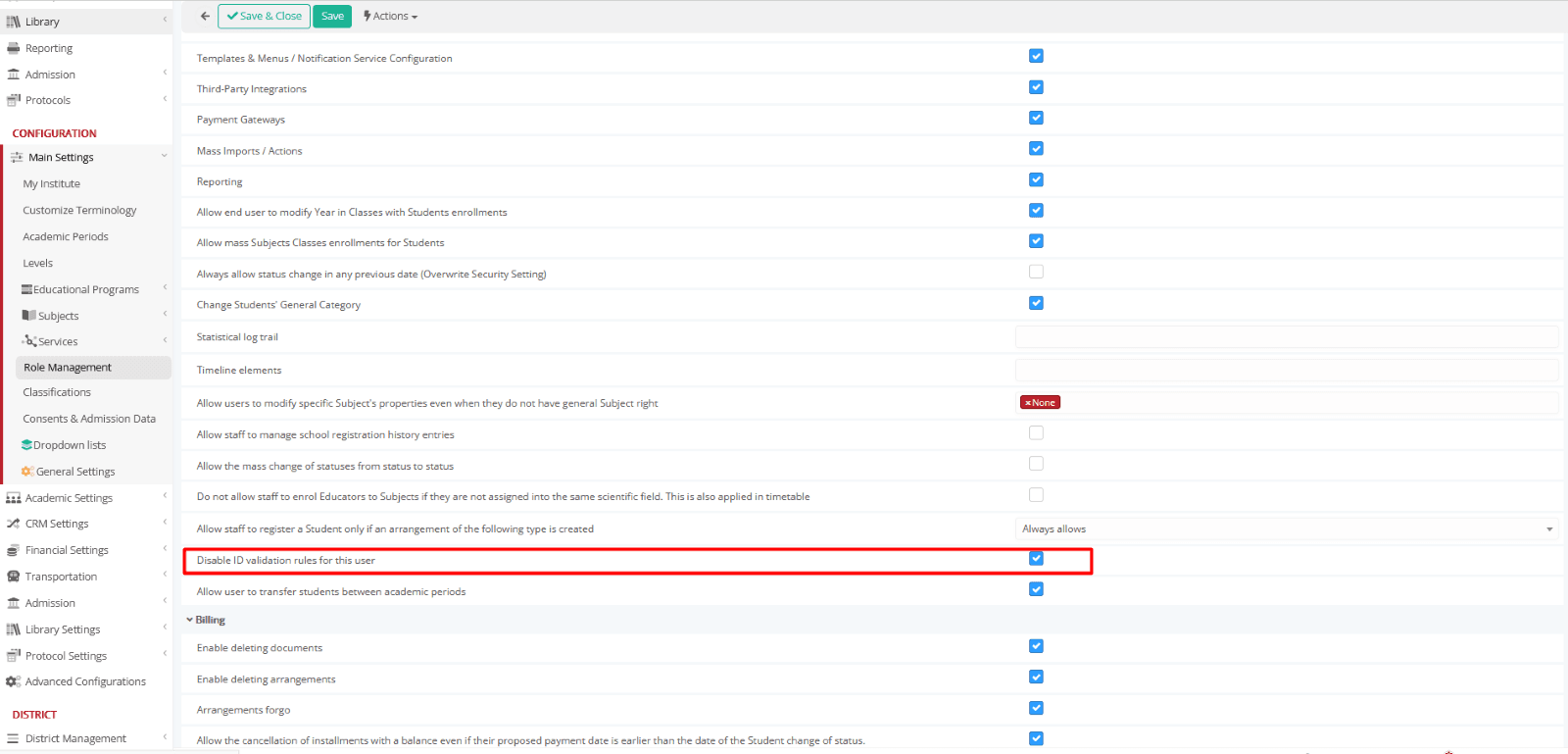Toggle Enable deleting documents checkbox
The image size is (1568, 754).
1036,646
